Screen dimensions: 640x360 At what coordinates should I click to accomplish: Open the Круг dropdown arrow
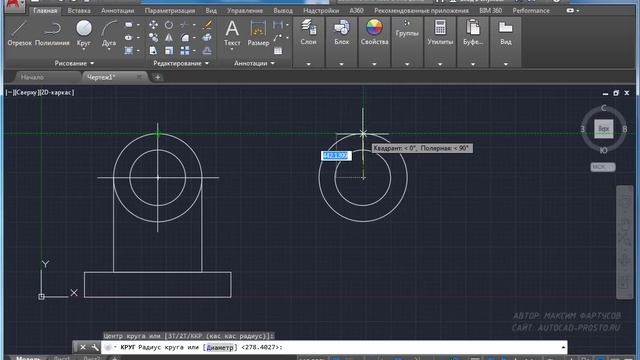coord(84,49)
